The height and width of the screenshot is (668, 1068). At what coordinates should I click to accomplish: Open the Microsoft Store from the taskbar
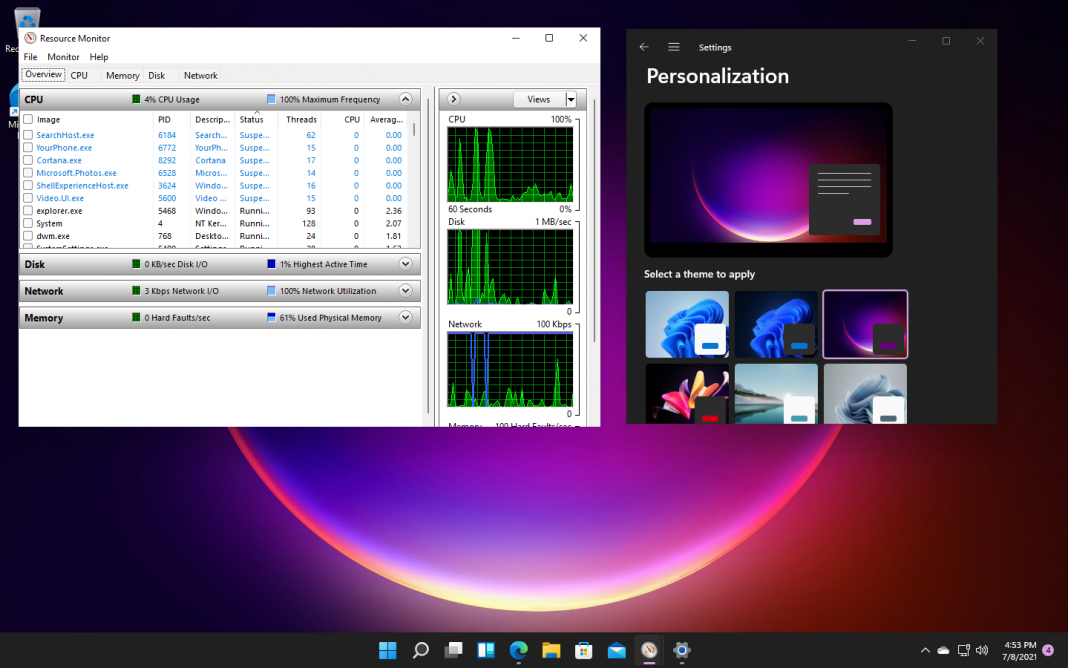pyautogui.click(x=583, y=650)
